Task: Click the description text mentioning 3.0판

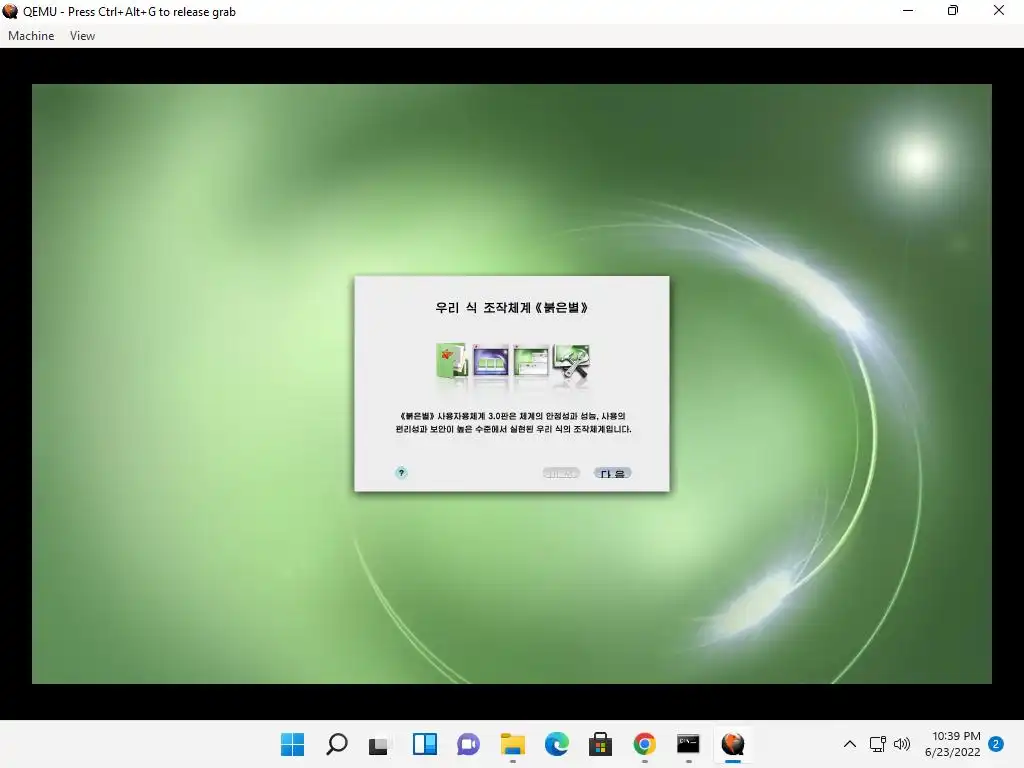Action: coord(513,423)
